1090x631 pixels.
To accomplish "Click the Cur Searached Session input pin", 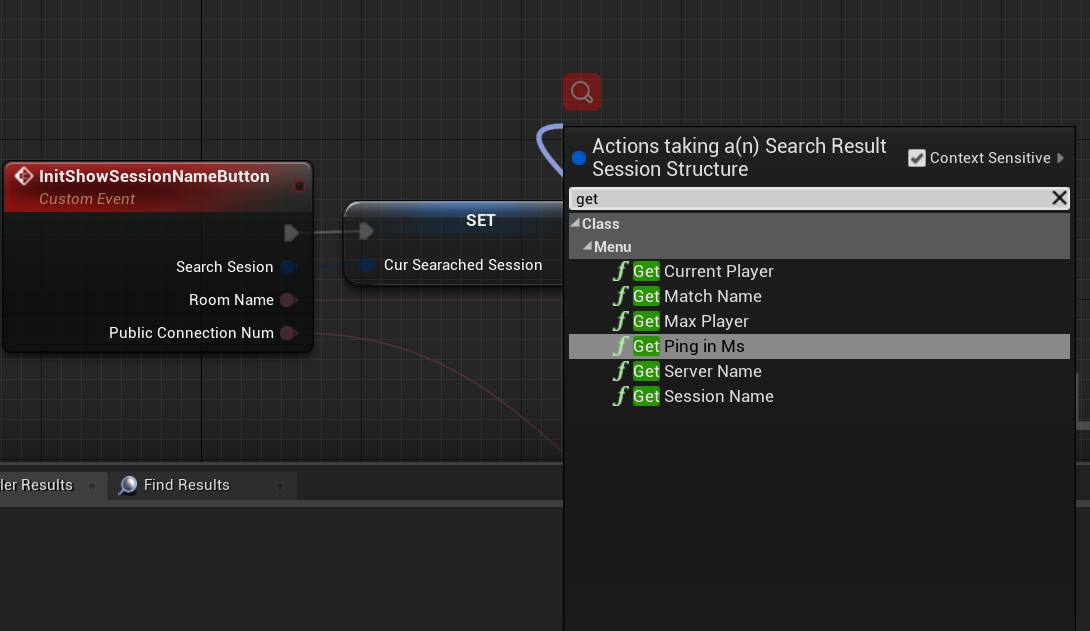I will [368, 265].
